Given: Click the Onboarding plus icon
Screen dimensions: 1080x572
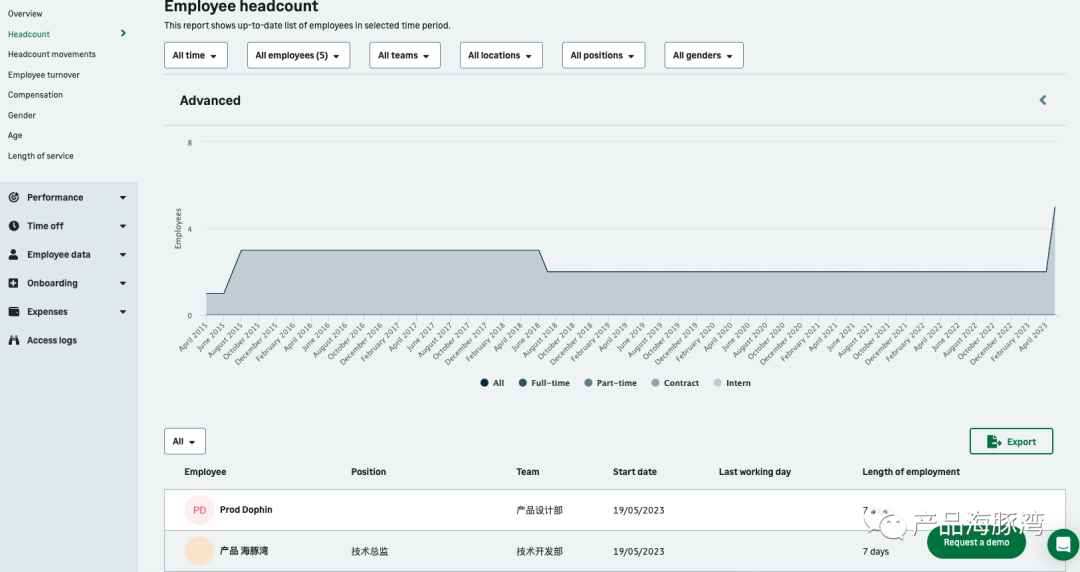Looking at the screenshot, I should (x=14, y=283).
